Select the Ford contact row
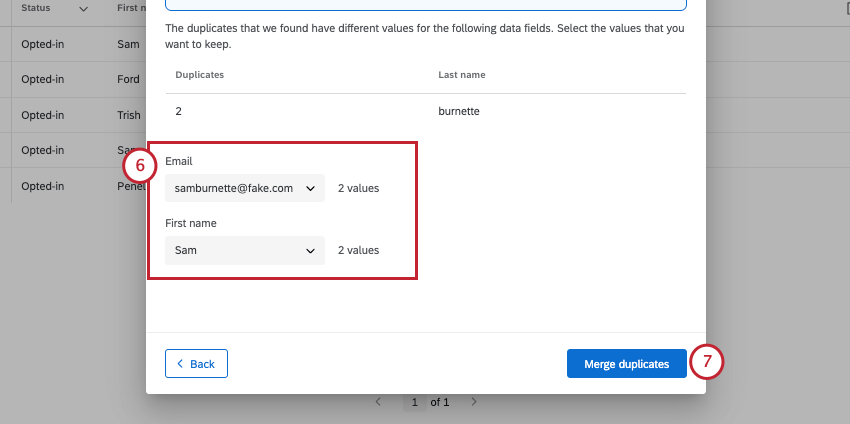Viewport: 850px width, 424px height. 128,80
